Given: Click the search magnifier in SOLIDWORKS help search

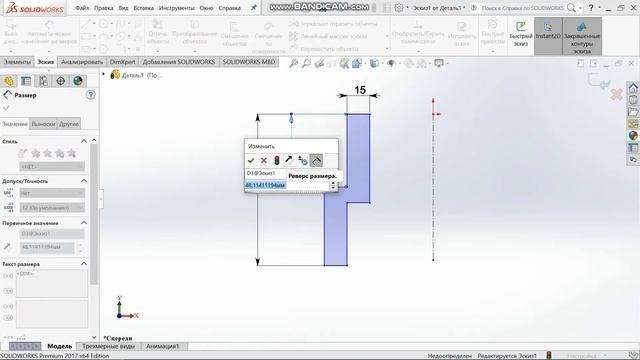Looking at the screenshot, I should (571, 8).
